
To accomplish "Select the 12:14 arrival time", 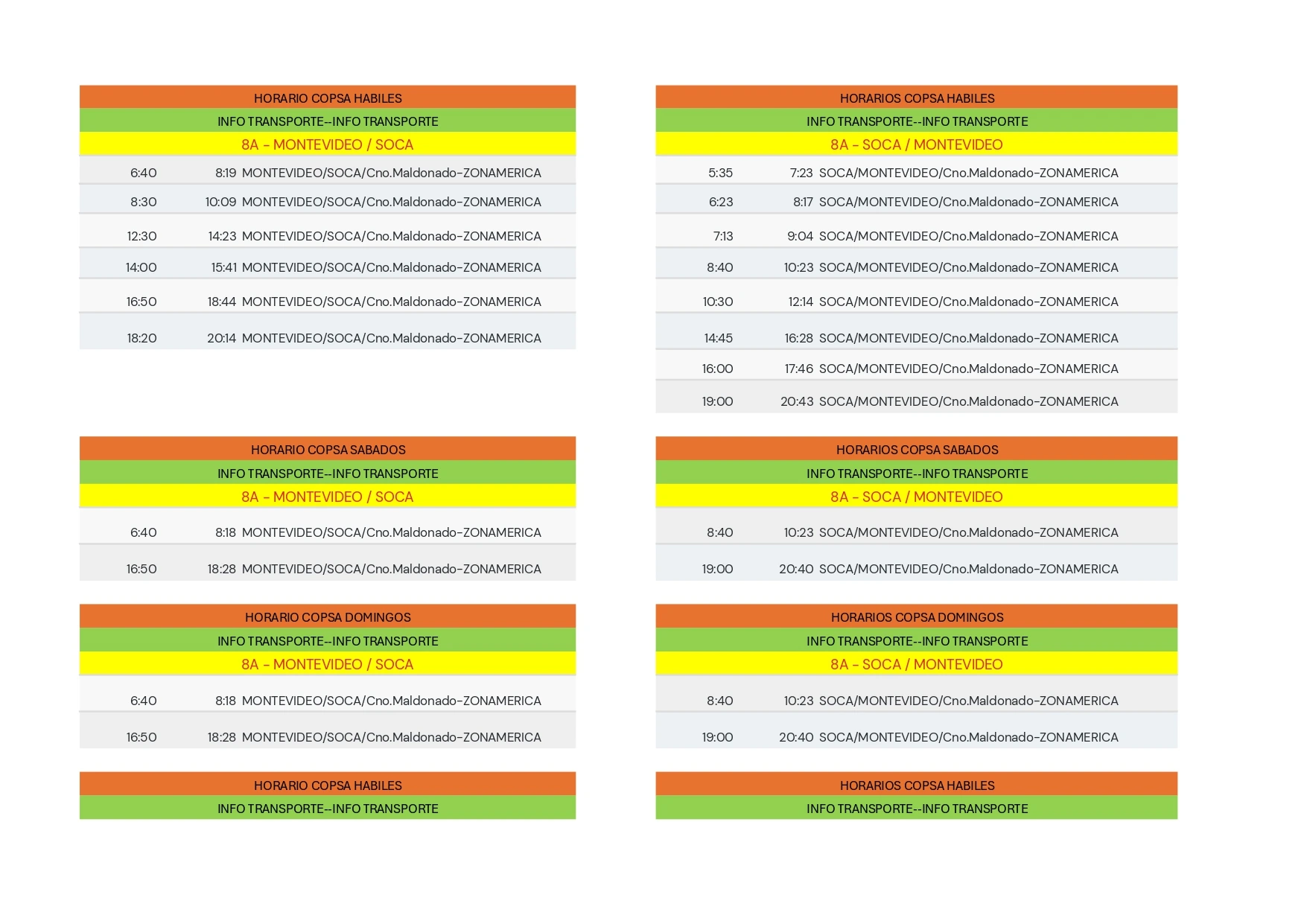I will 801,302.
